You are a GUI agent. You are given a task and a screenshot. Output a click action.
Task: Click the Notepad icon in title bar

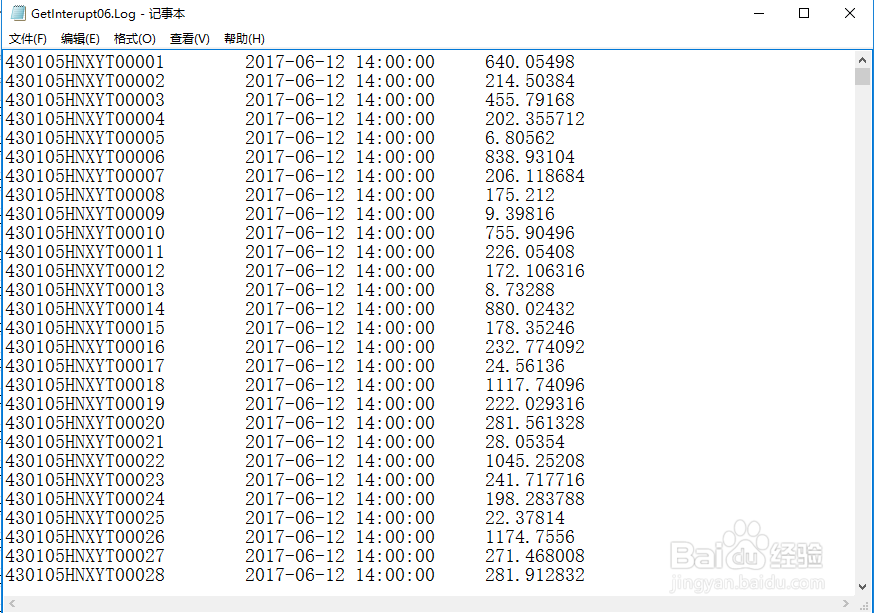pyautogui.click(x=18, y=13)
